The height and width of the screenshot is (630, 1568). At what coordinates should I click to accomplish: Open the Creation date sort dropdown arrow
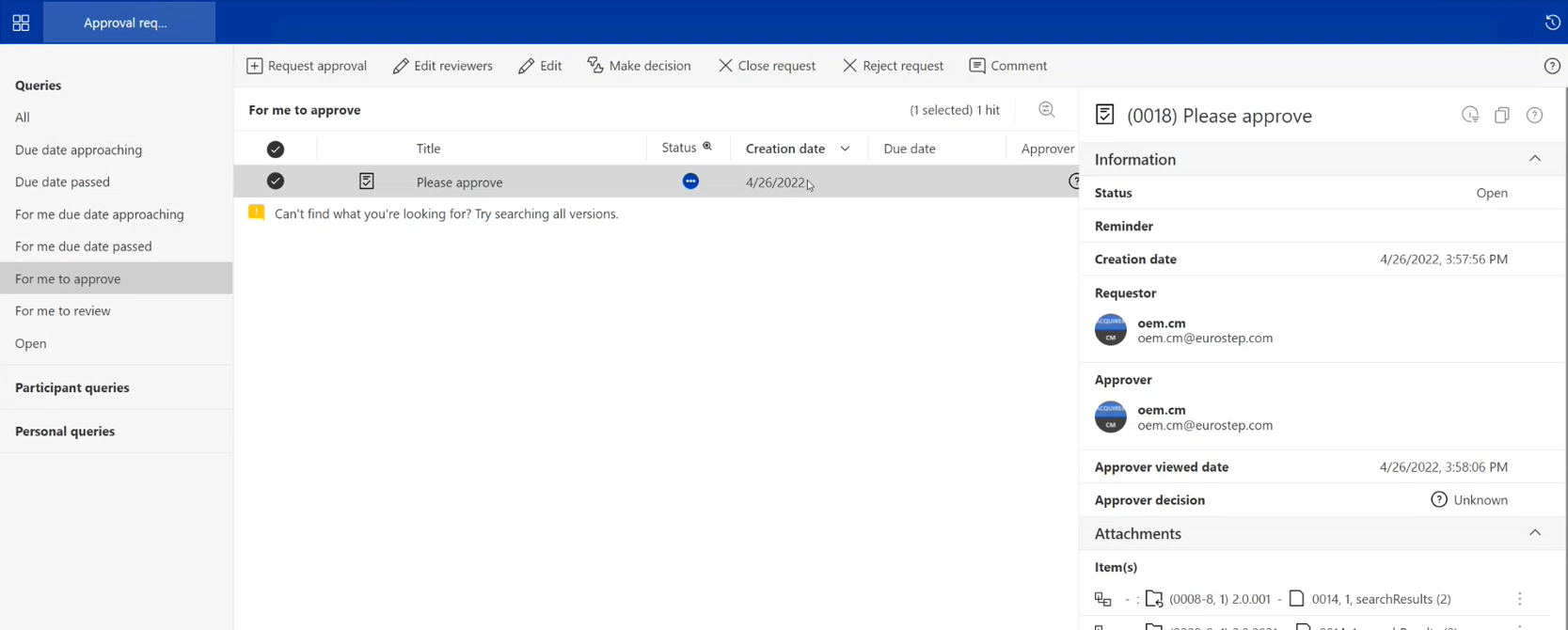tap(845, 149)
